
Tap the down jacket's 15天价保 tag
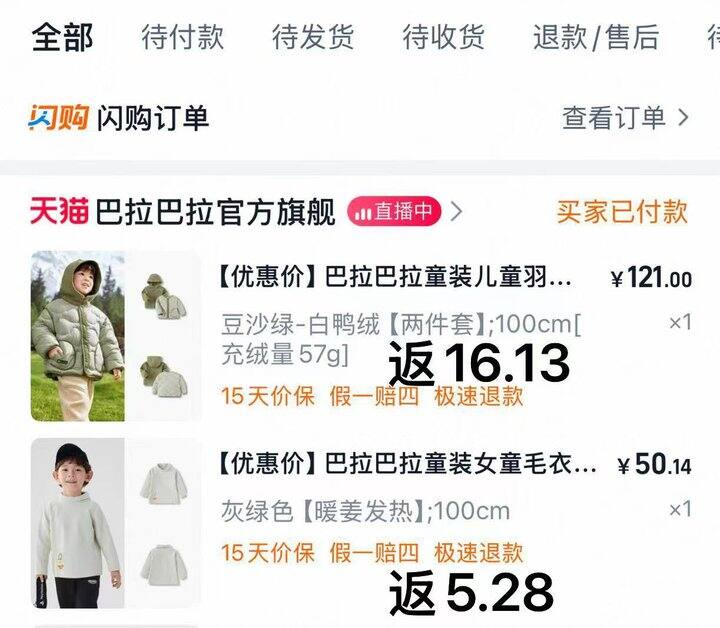[268, 396]
